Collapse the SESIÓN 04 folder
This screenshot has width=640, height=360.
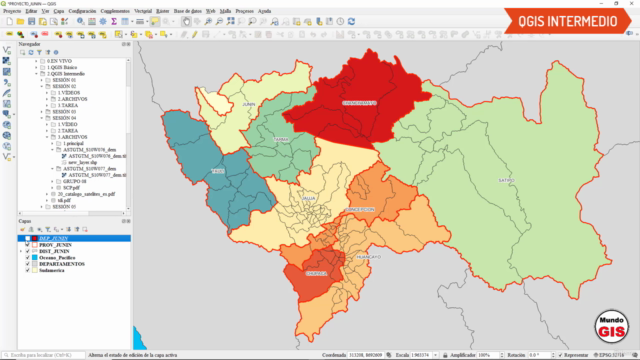[x=42, y=118]
